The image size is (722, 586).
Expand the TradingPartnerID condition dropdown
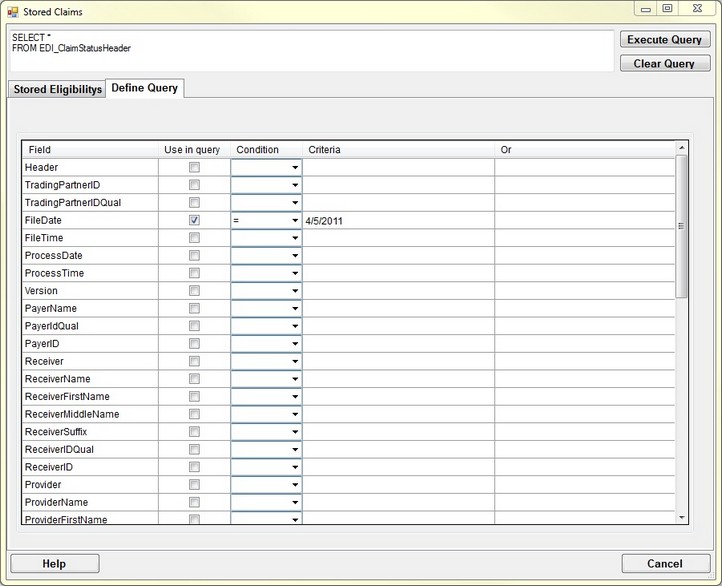pos(295,185)
